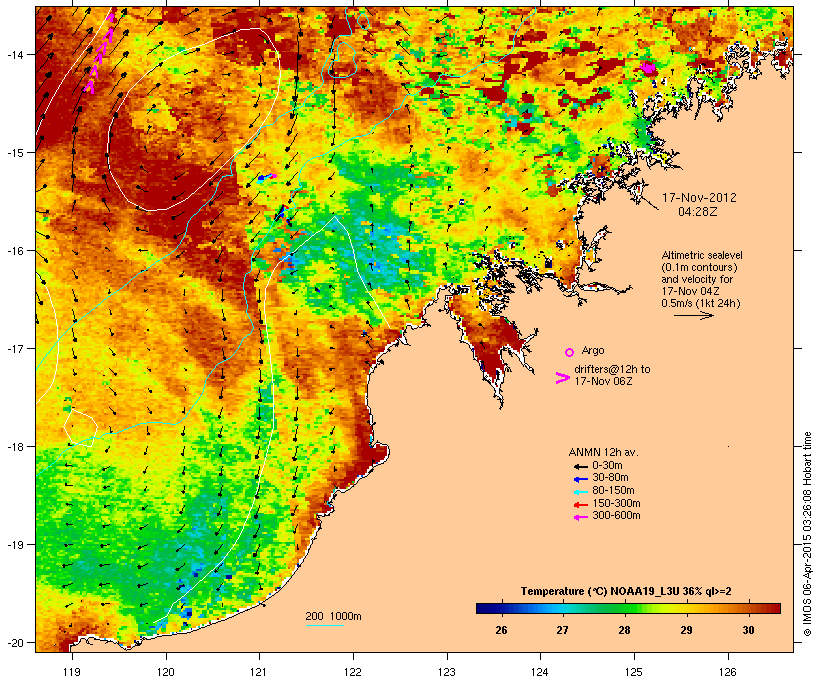Image resolution: width=820 pixels, height=680 pixels.
Task: Click the magenta 300-600m legend arrow
Action: point(580,517)
